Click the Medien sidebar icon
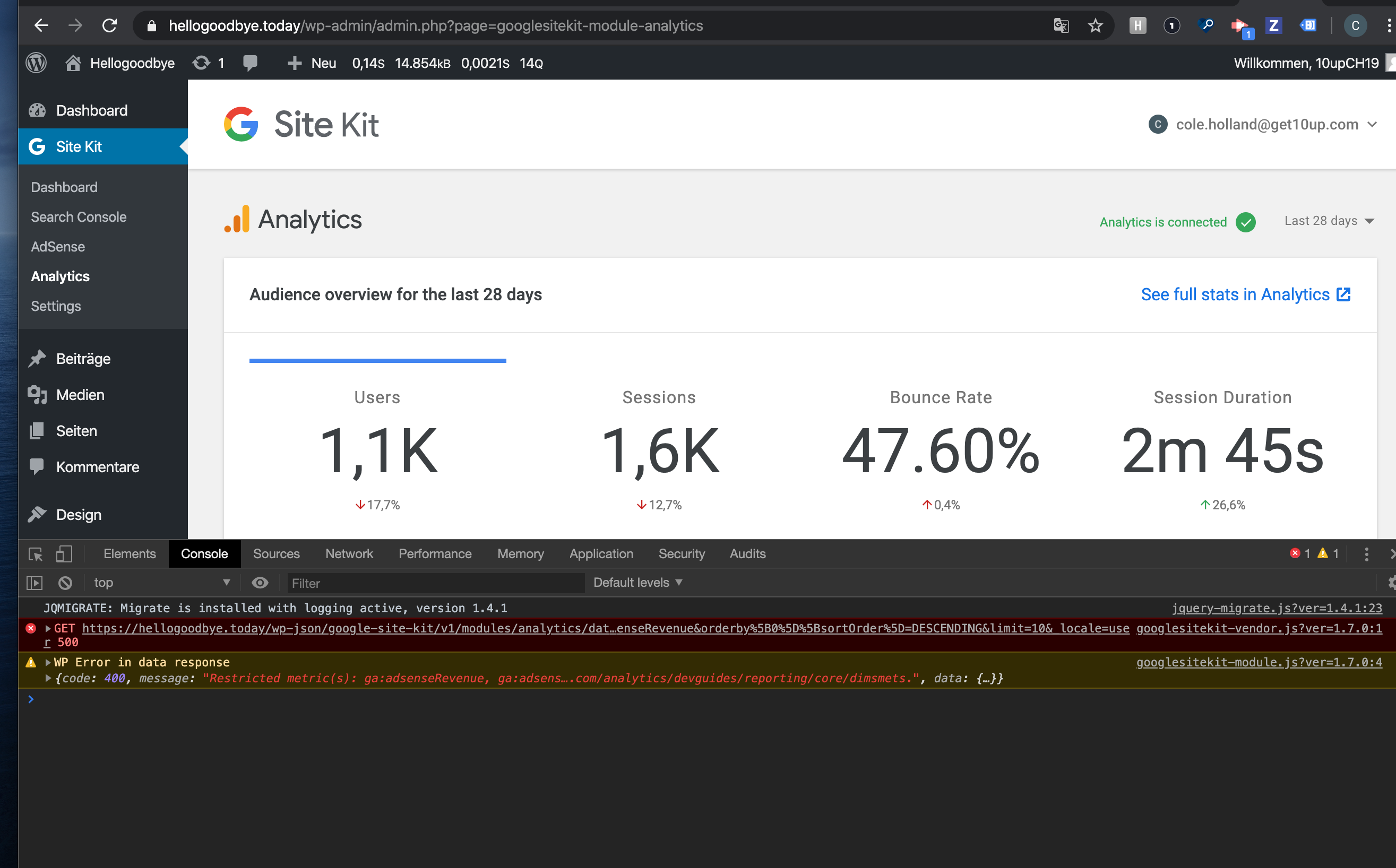Image resolution: width=1396 pixels, height=868 pixels. tap(37, 394)
